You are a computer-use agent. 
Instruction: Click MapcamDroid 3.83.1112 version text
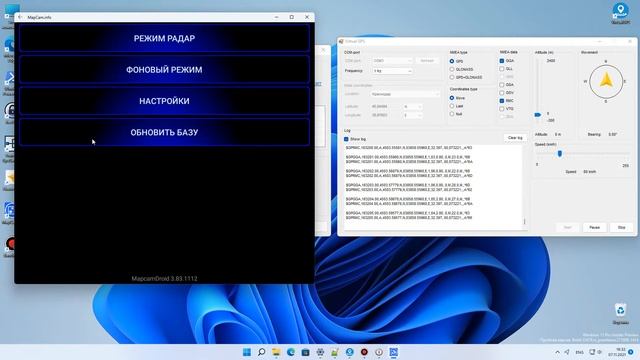click(164, 278)
